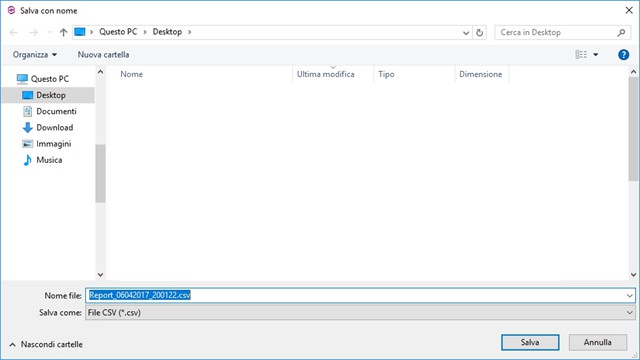This screenshot has width=640, height=360.
Task: Close the Salva con nome dialog
Action: point(629,10)
